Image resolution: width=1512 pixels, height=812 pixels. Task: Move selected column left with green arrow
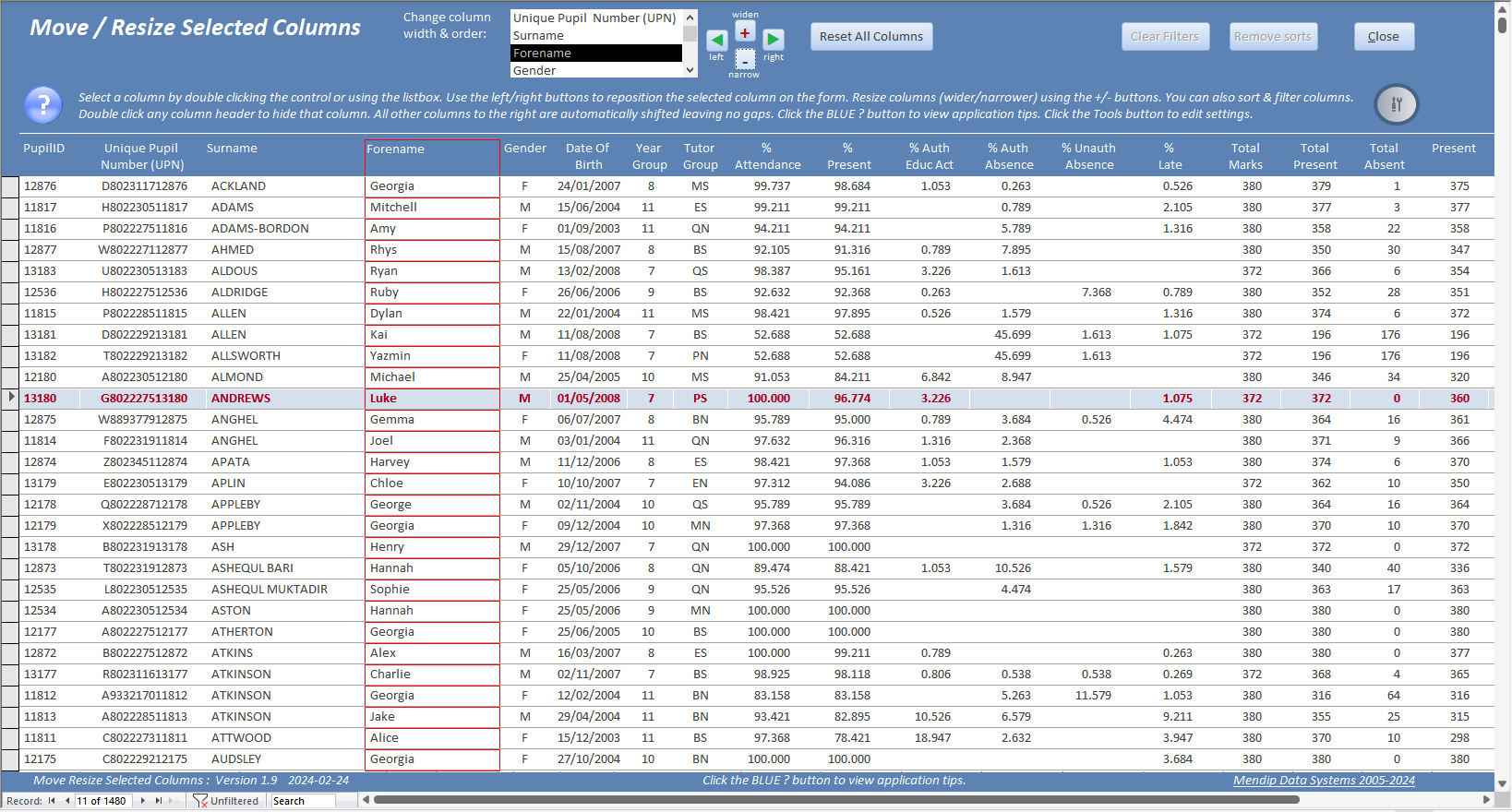(x=717, y=40)
